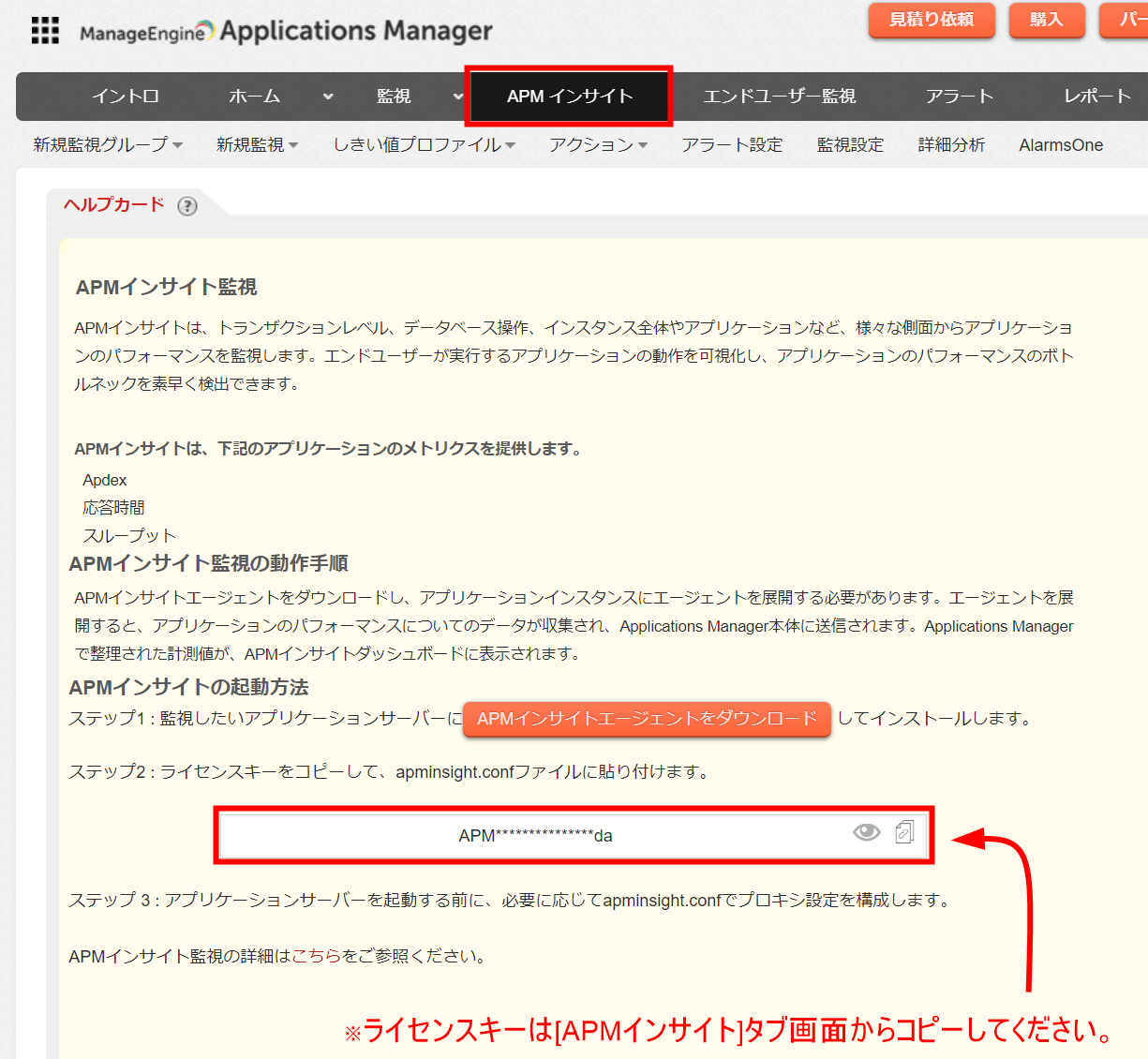The width and height of the screenshot is (1148, 1059).
Task: Click the スループット metric text
Action: (x=129, y=536)
